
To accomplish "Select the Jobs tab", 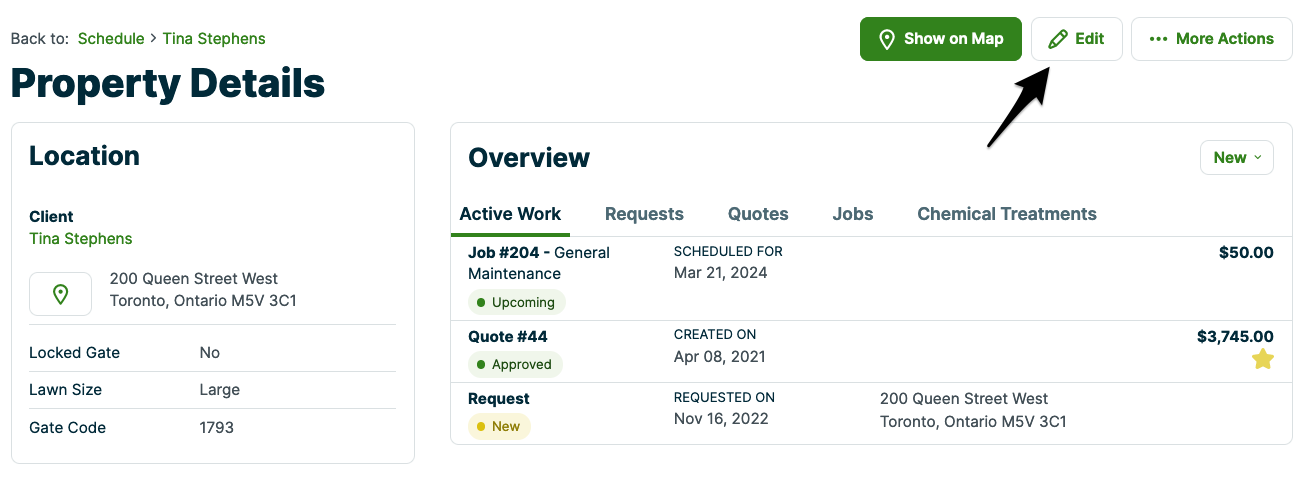I will pyautogui.click(x=853, y=214).
